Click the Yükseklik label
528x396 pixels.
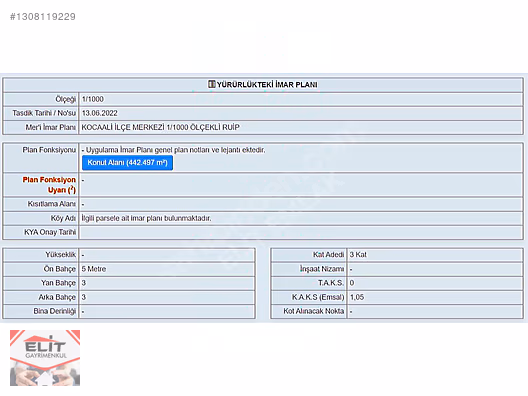point(61,255)
